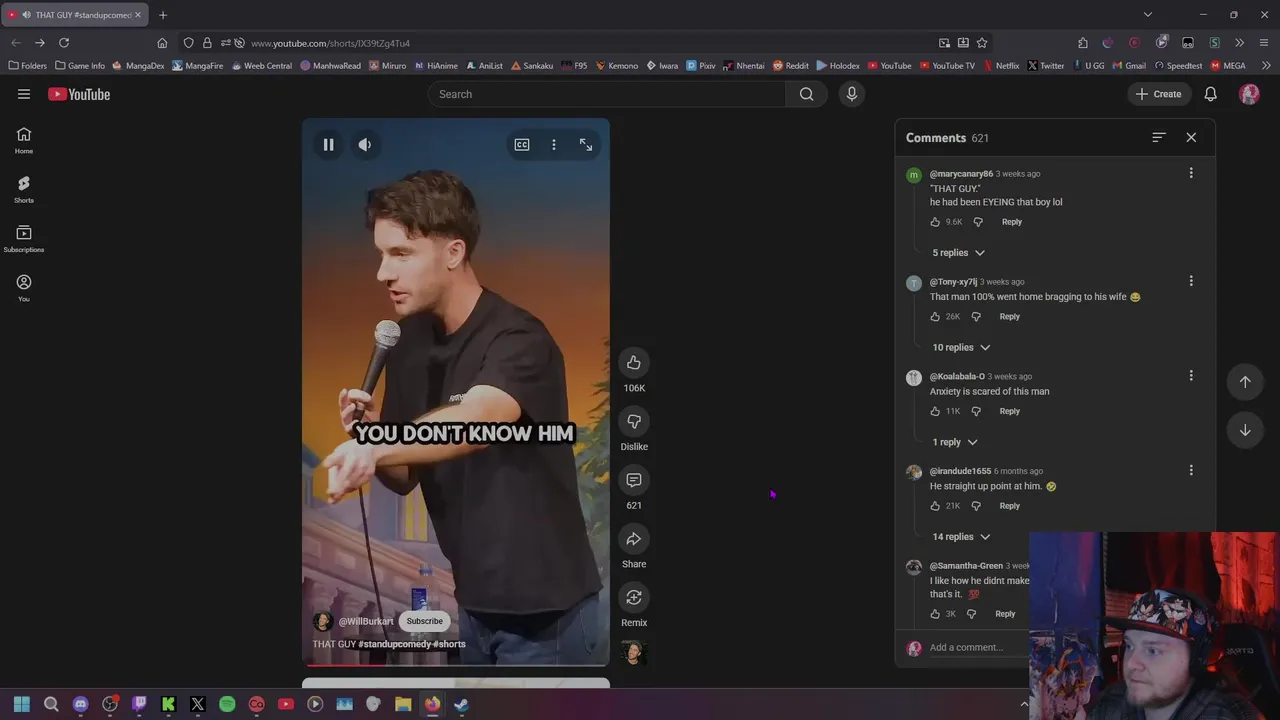The height and width of the screenshot is (720, 1280).
Task: Open Steam from the taskbar
Action: coord(461,704)
